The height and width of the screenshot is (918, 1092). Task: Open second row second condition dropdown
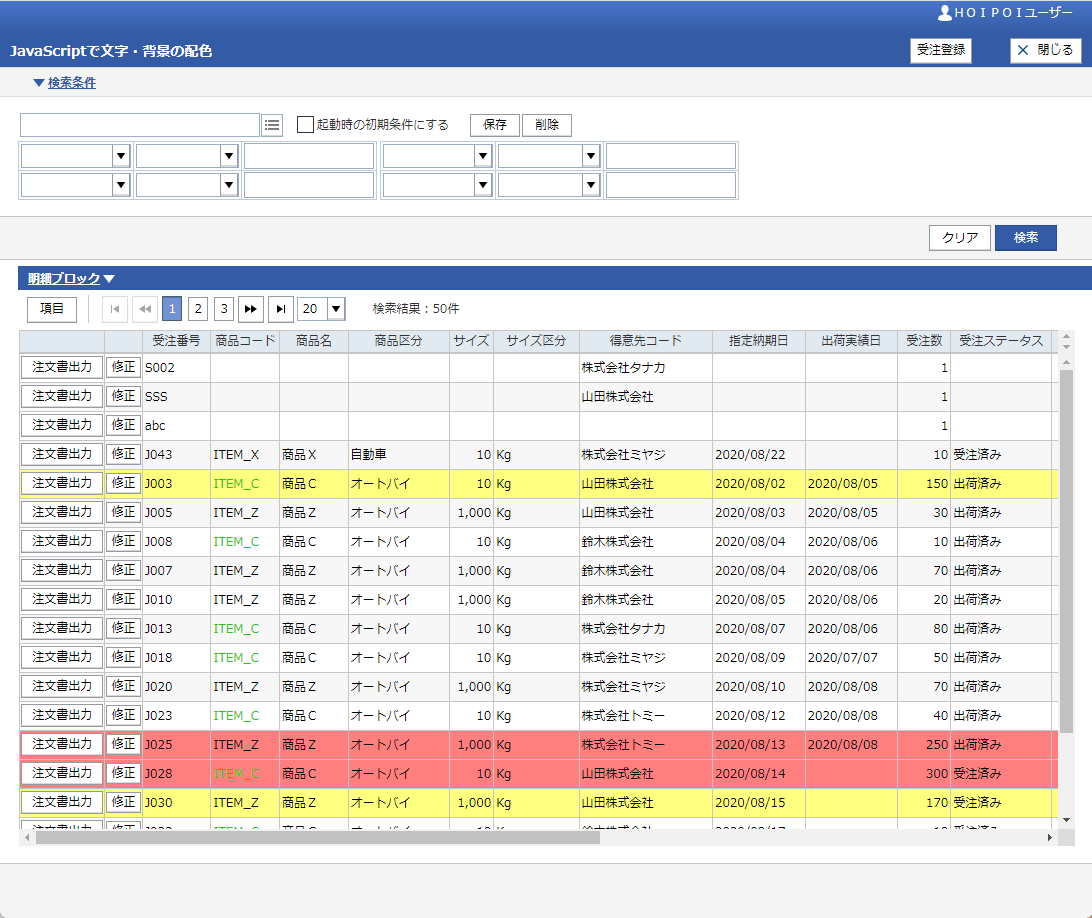(x=229, y=185)
